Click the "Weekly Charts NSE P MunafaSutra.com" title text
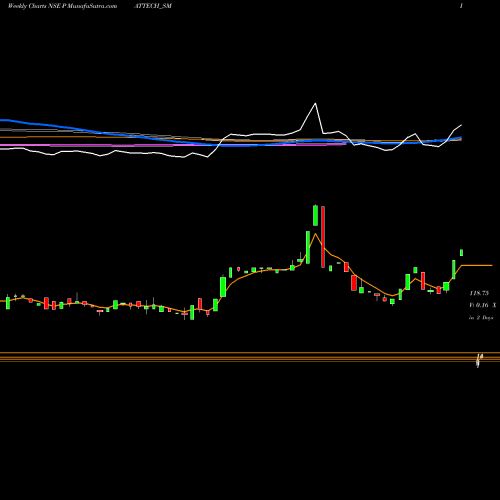This screenshot has height=500, width=500. pos(62,6)
